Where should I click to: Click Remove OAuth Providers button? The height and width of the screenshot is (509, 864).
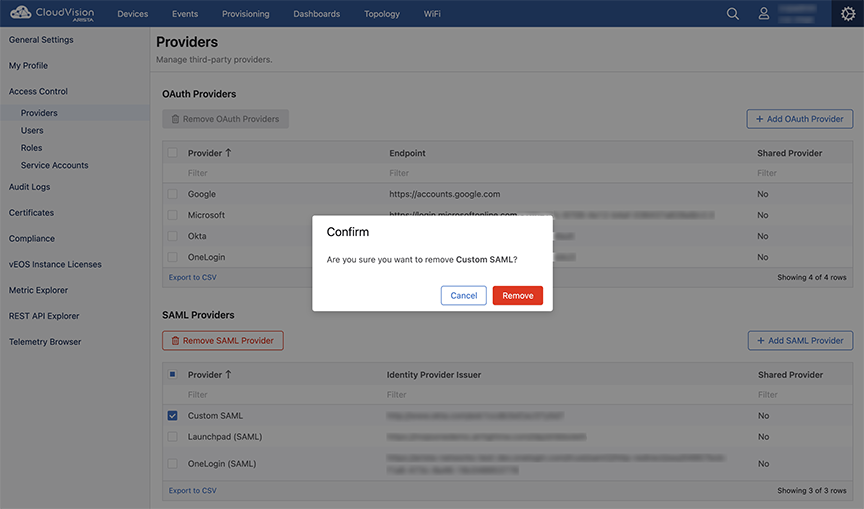(225, 119)
